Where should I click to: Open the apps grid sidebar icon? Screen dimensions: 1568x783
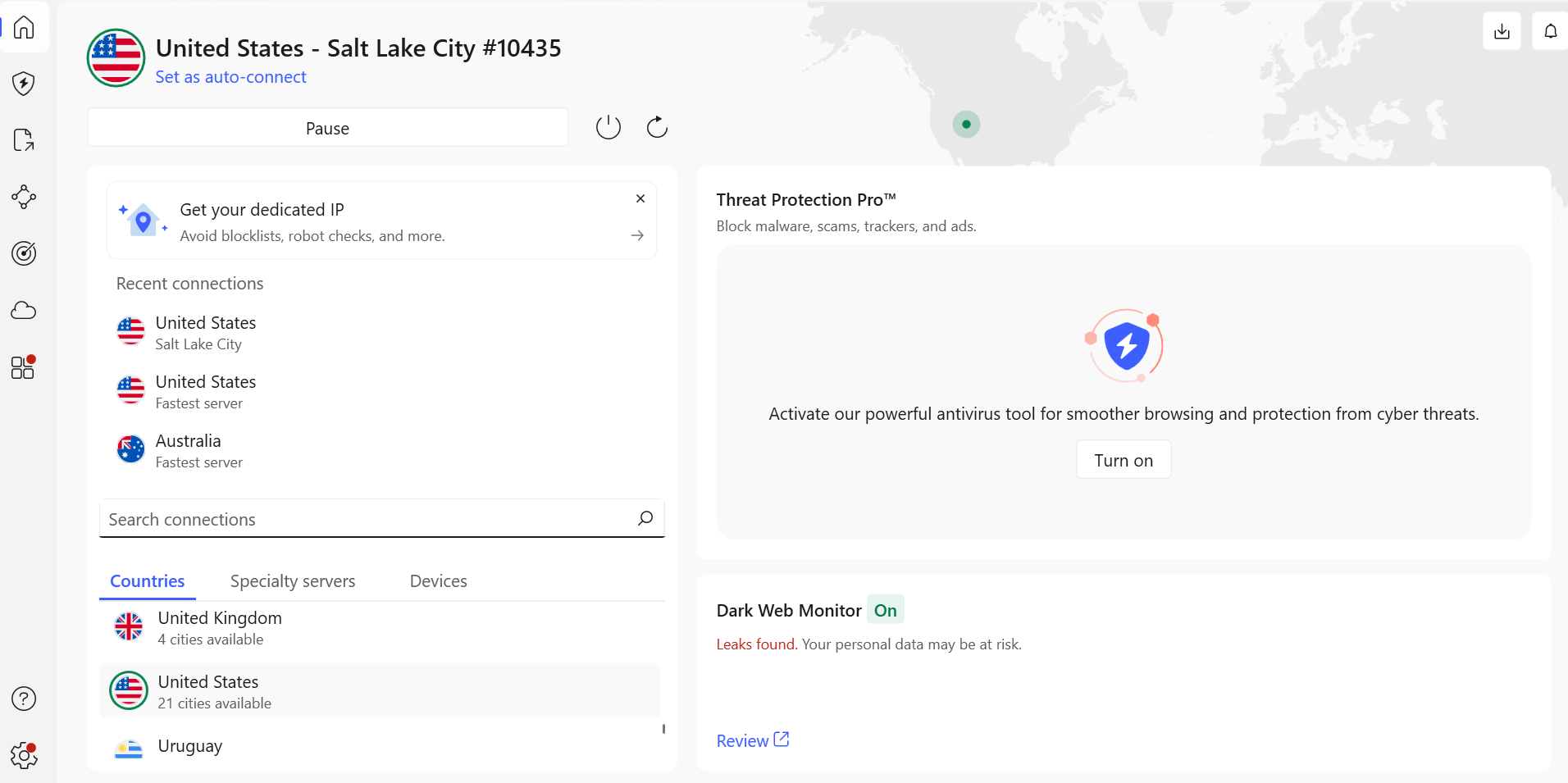[x=23, y=367]
